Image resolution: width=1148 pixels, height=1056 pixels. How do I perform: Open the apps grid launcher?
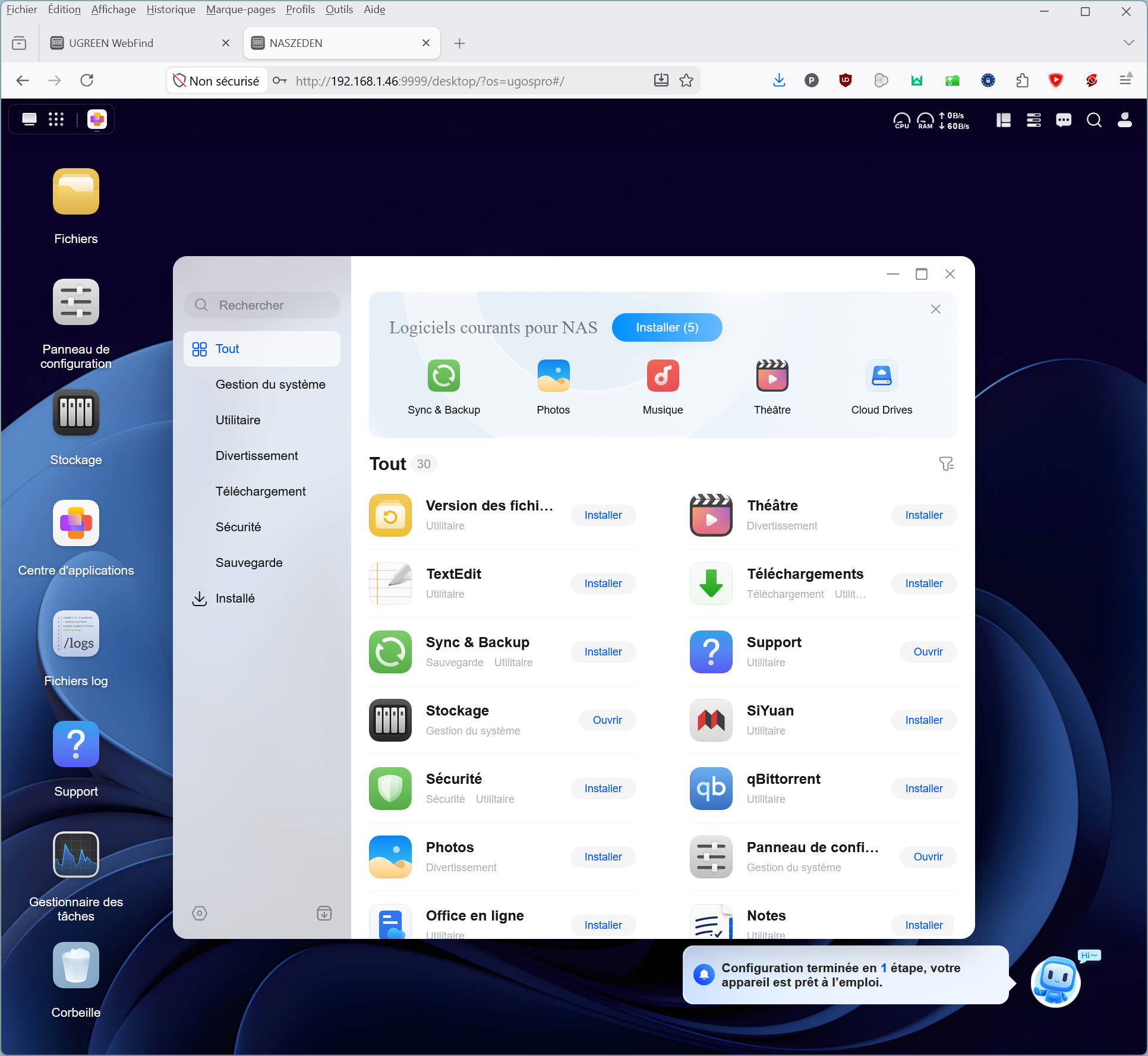coord(56,119)
